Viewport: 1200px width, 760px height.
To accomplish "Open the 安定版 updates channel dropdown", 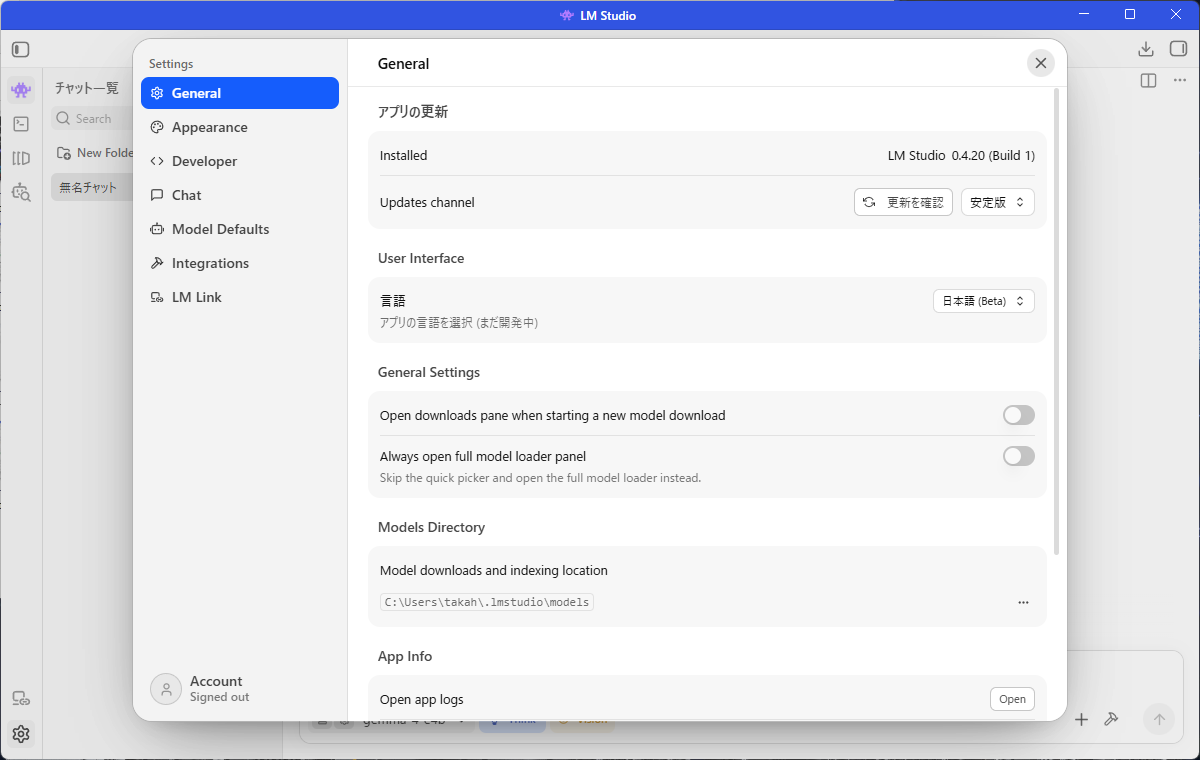I will (998, 202).
